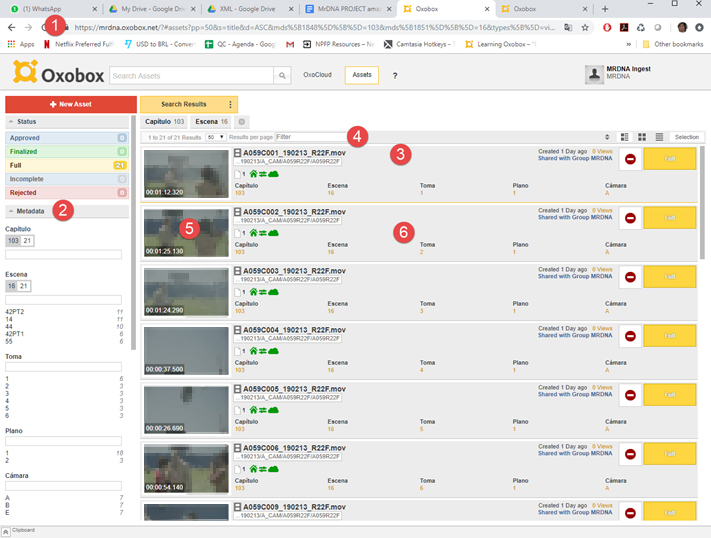The image size is (711, 538).
Task: Open Shared with Group MRDNA link on A059C002
Action: [575, 217]
